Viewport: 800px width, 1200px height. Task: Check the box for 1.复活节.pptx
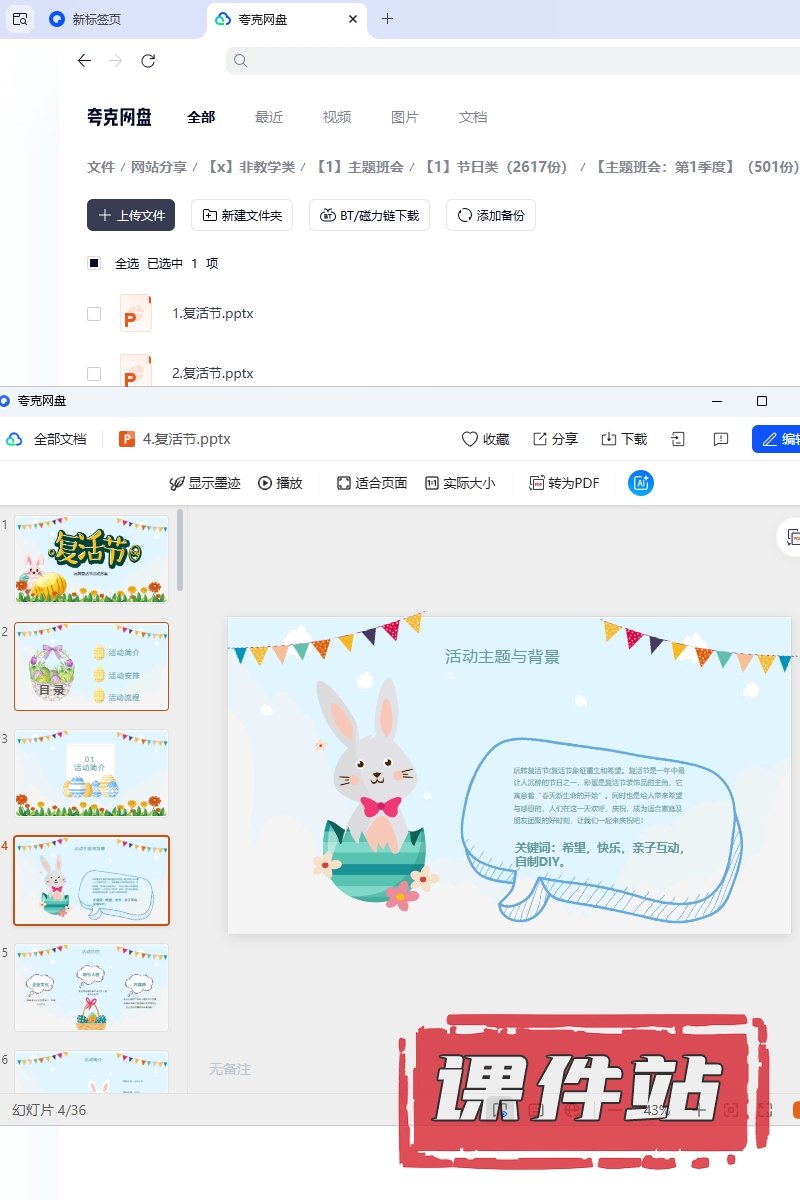[x=94, y=314]
